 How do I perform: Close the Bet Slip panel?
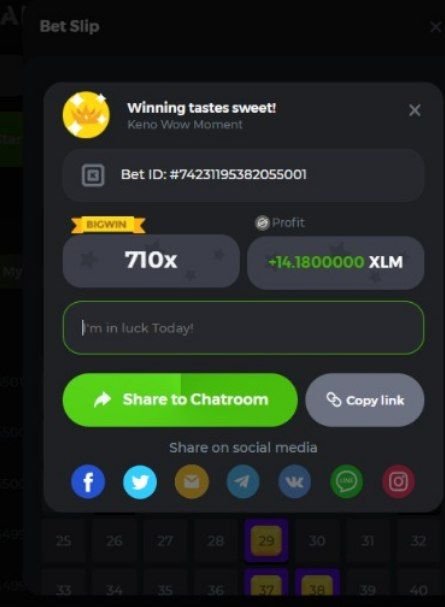pos(436,27)
